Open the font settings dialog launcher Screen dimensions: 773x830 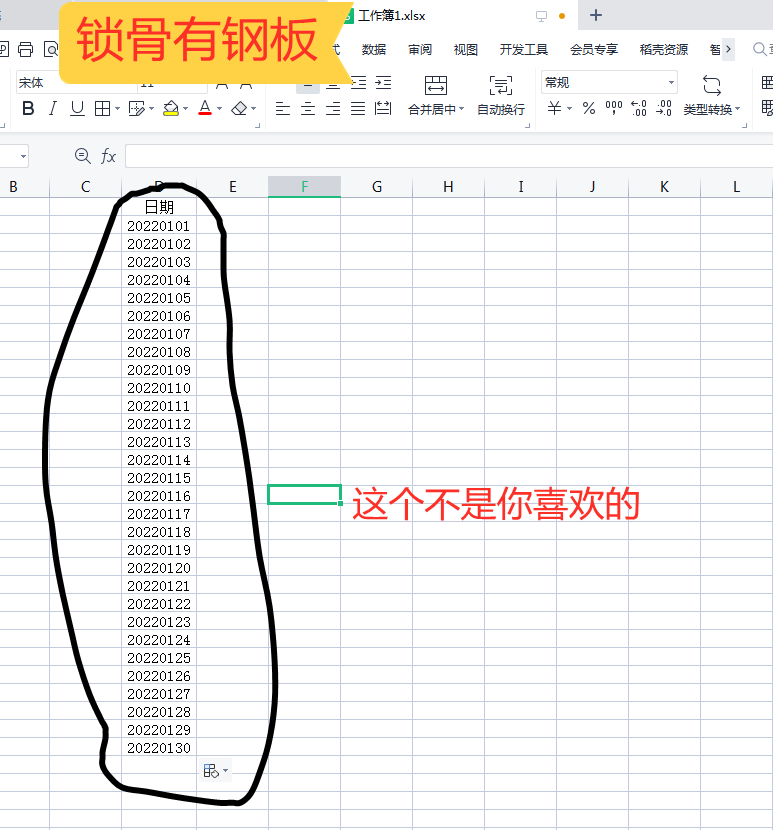(257, 125)
